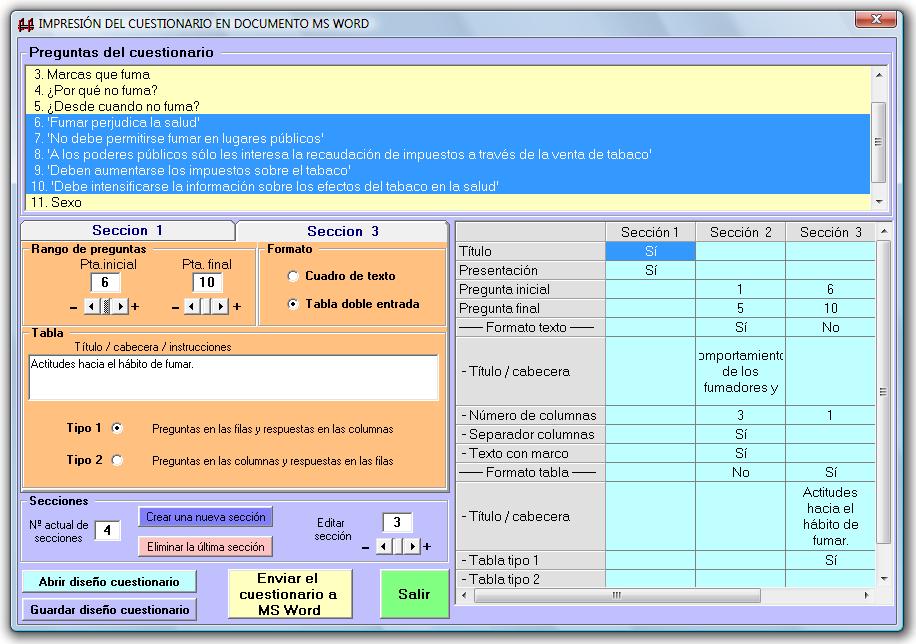The image size is (916, 644).
Task: Click the Sección 2 cell containing 'de los fumadores y'
Action: (740, 371)
